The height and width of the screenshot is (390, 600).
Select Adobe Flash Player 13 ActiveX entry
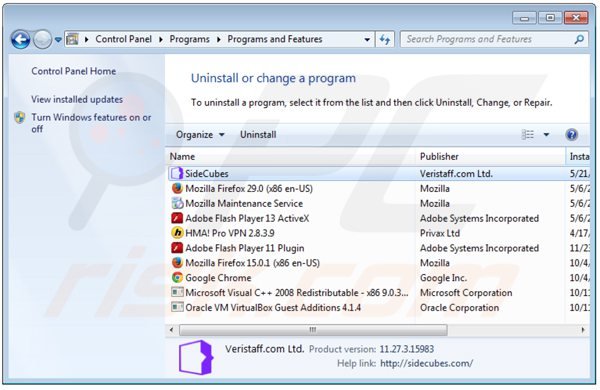[x=247, y=219]
